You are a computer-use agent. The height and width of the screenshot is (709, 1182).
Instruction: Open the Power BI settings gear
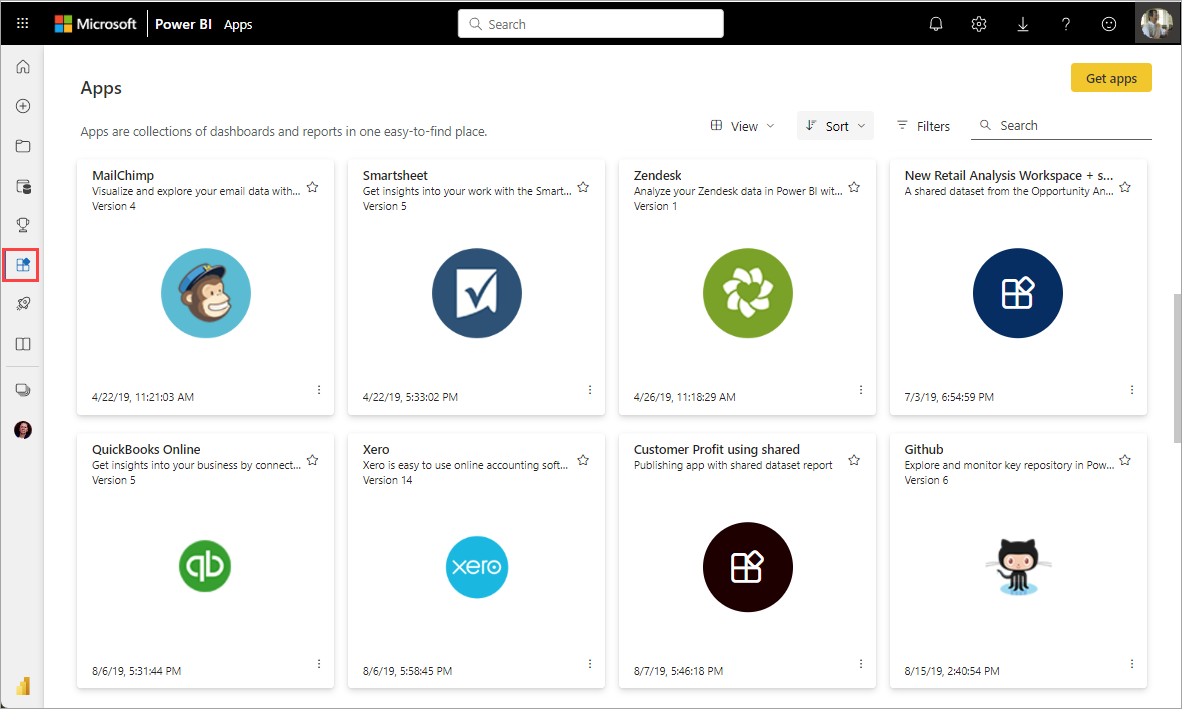pos(978,23)
